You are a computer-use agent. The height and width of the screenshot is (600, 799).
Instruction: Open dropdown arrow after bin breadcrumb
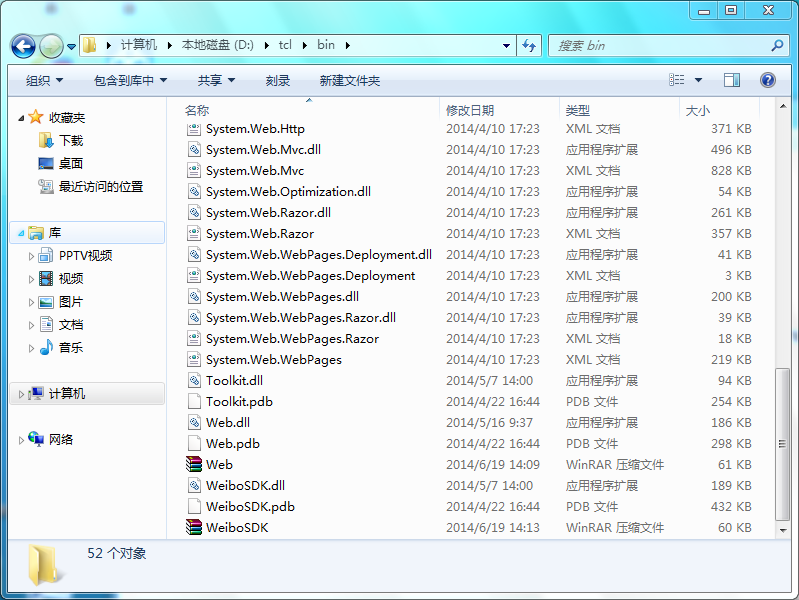[348, 45]
